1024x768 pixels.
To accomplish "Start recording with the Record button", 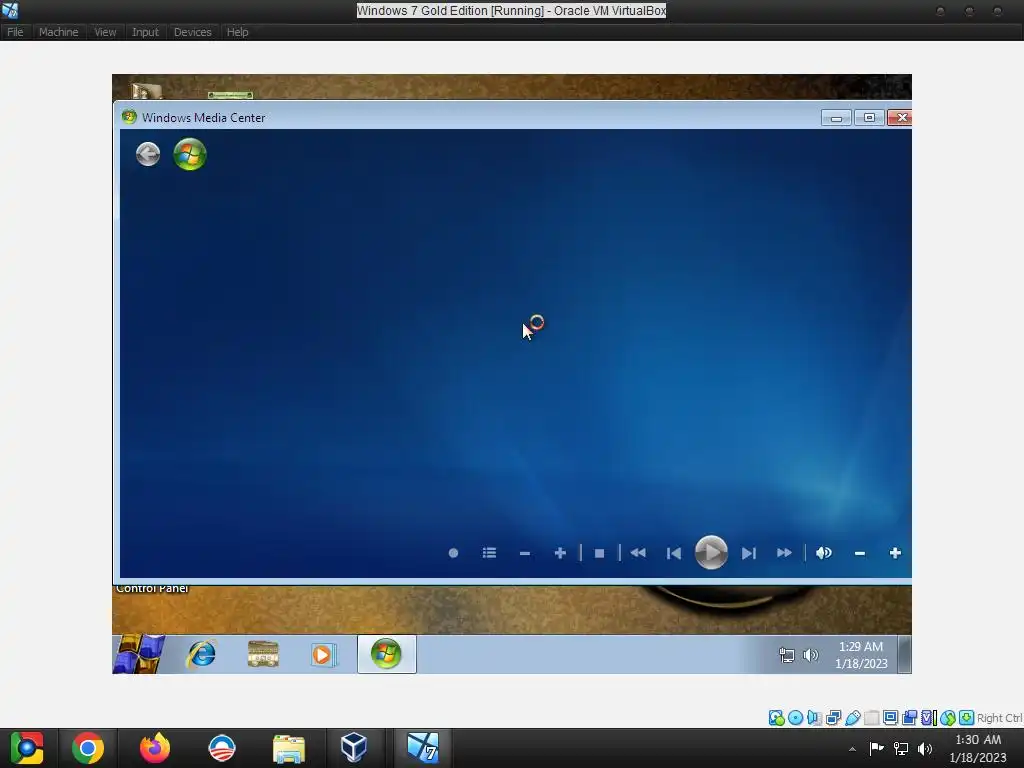I will (x=453, y=553).
